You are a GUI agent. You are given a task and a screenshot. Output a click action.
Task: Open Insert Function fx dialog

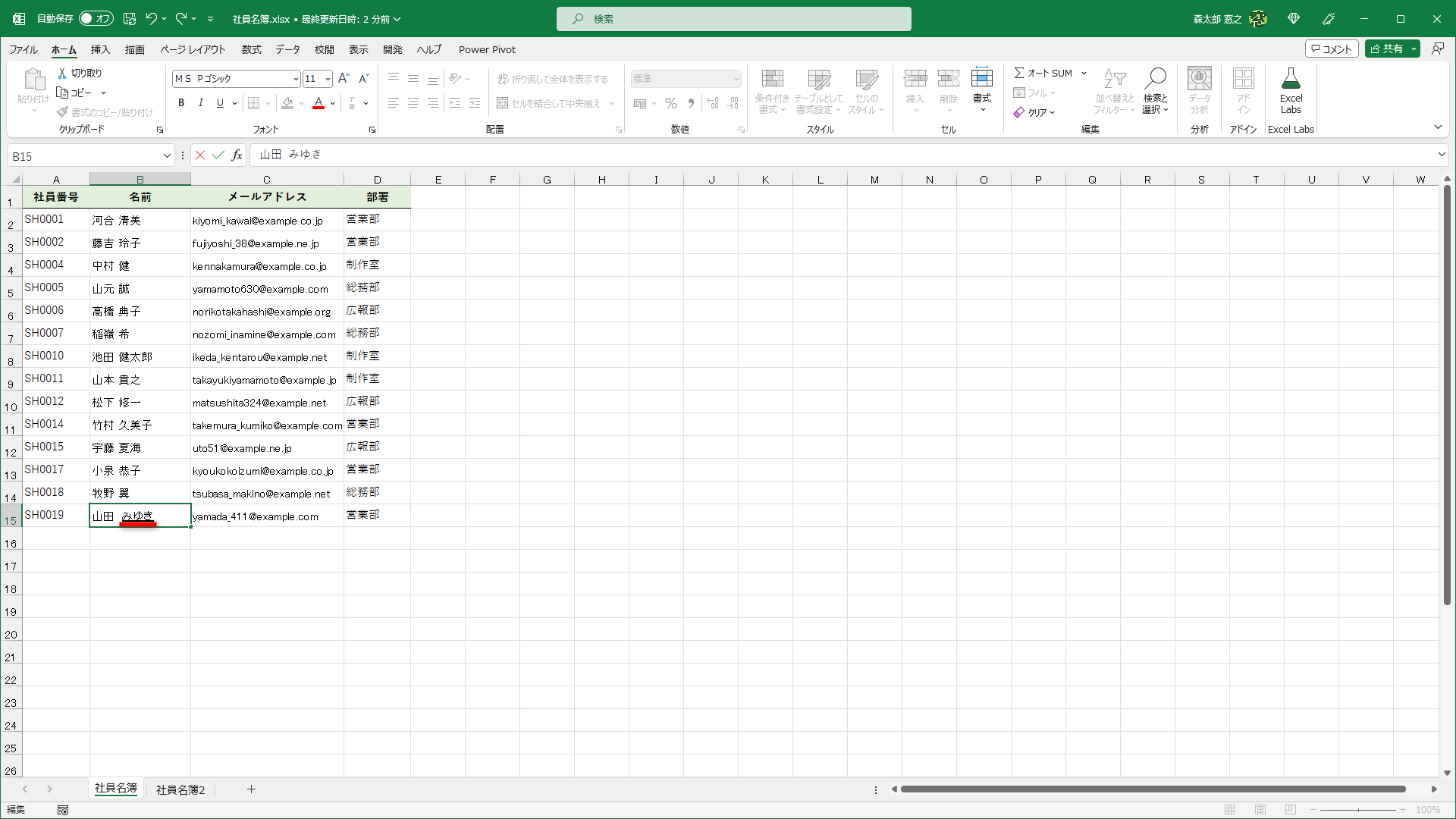(x=237, y=155)
